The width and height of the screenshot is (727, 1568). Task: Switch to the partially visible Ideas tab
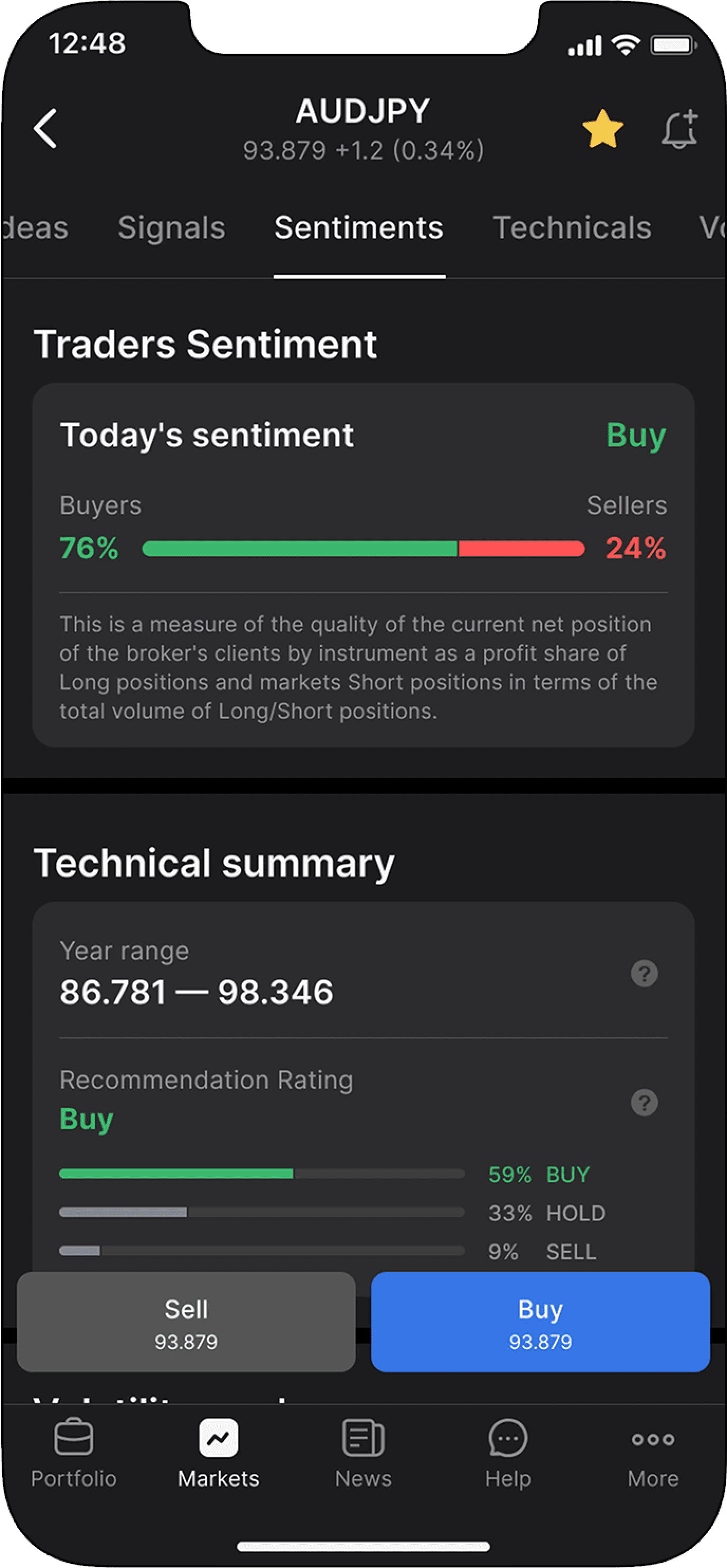pos(35,228)
